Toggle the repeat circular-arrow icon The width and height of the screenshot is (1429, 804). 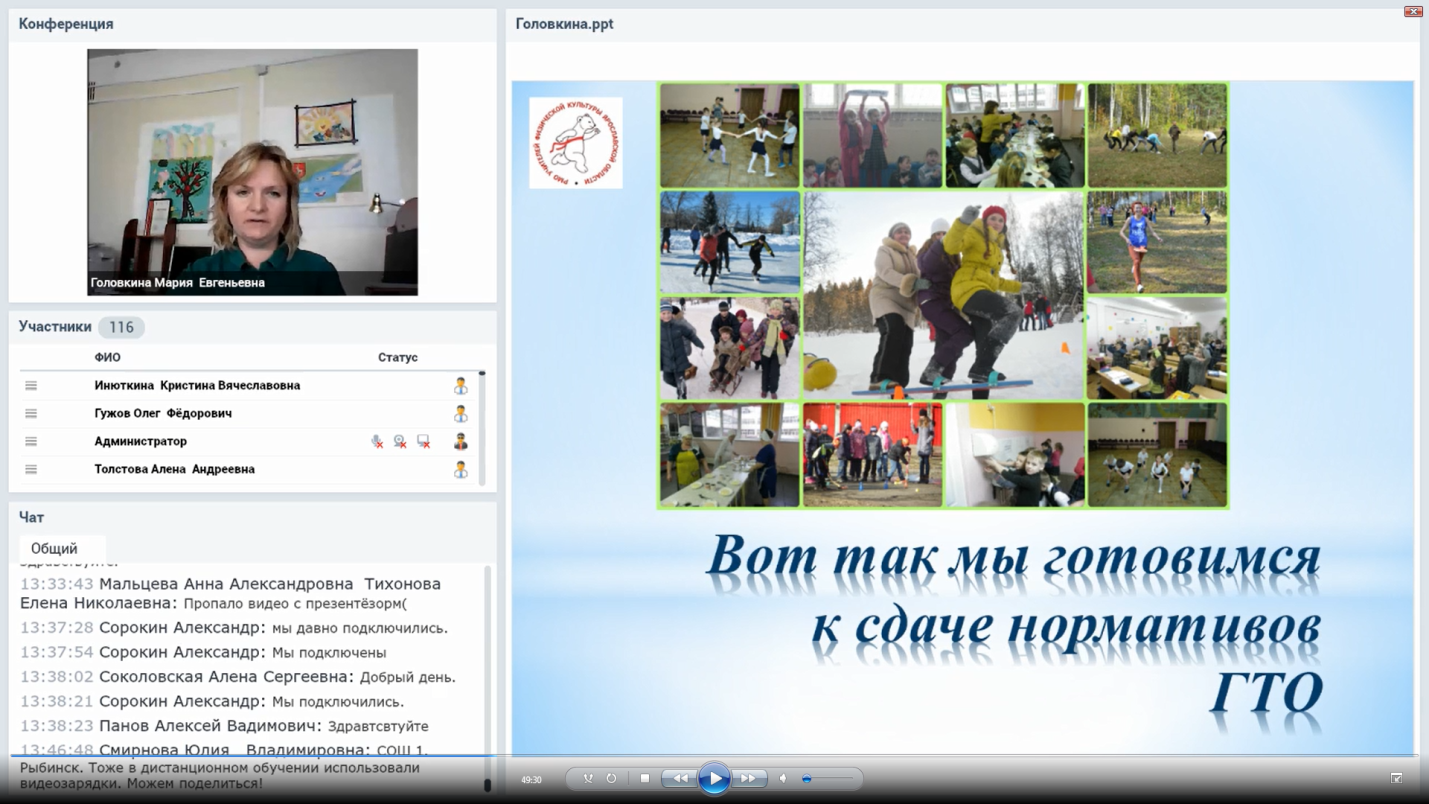coord(611,778)
